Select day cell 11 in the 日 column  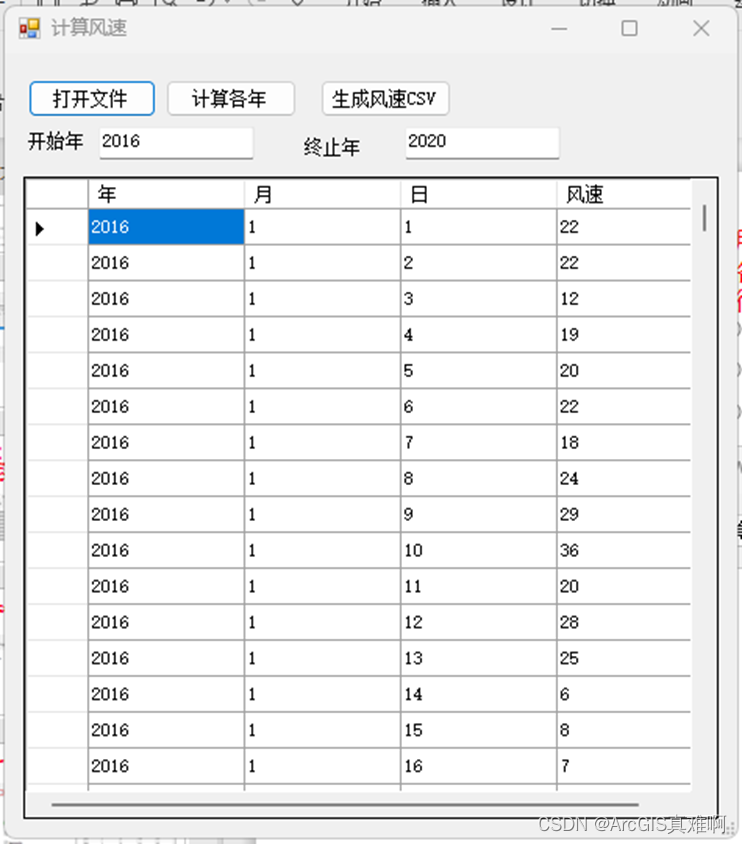pyautogui.click(x=478, y=586)
